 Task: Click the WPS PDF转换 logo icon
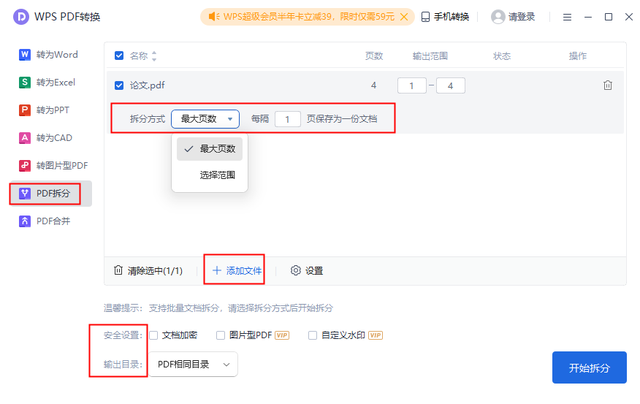click(x=21, y=17)
